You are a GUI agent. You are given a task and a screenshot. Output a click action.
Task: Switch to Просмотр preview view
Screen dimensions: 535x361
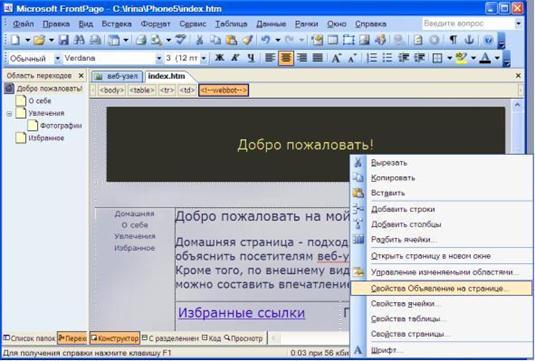(244, 338)
